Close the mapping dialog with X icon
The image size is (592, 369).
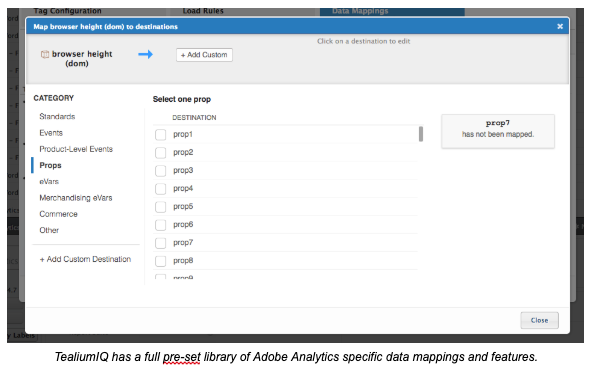(560, 26)
